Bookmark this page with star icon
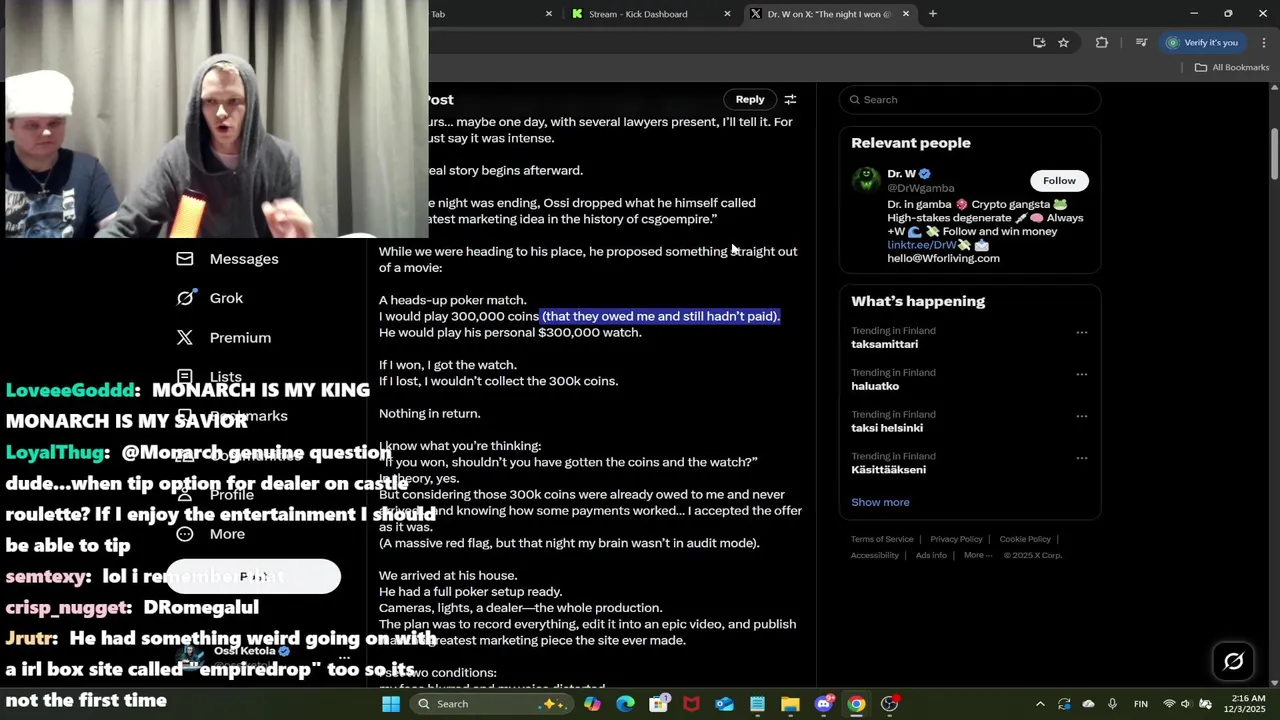This screenshot has width=1280, height=720. click(1063, 42)
